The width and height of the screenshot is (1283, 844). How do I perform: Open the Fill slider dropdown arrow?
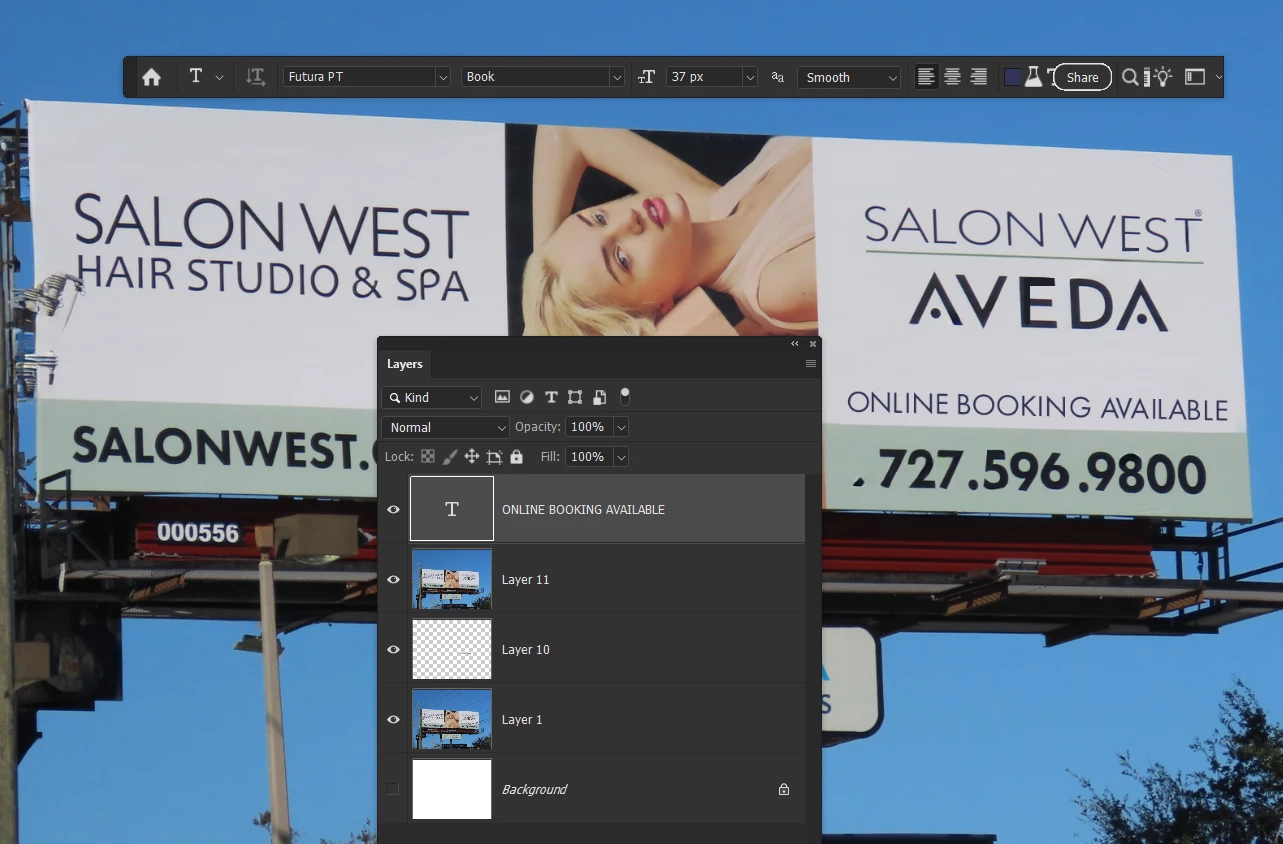621,457
